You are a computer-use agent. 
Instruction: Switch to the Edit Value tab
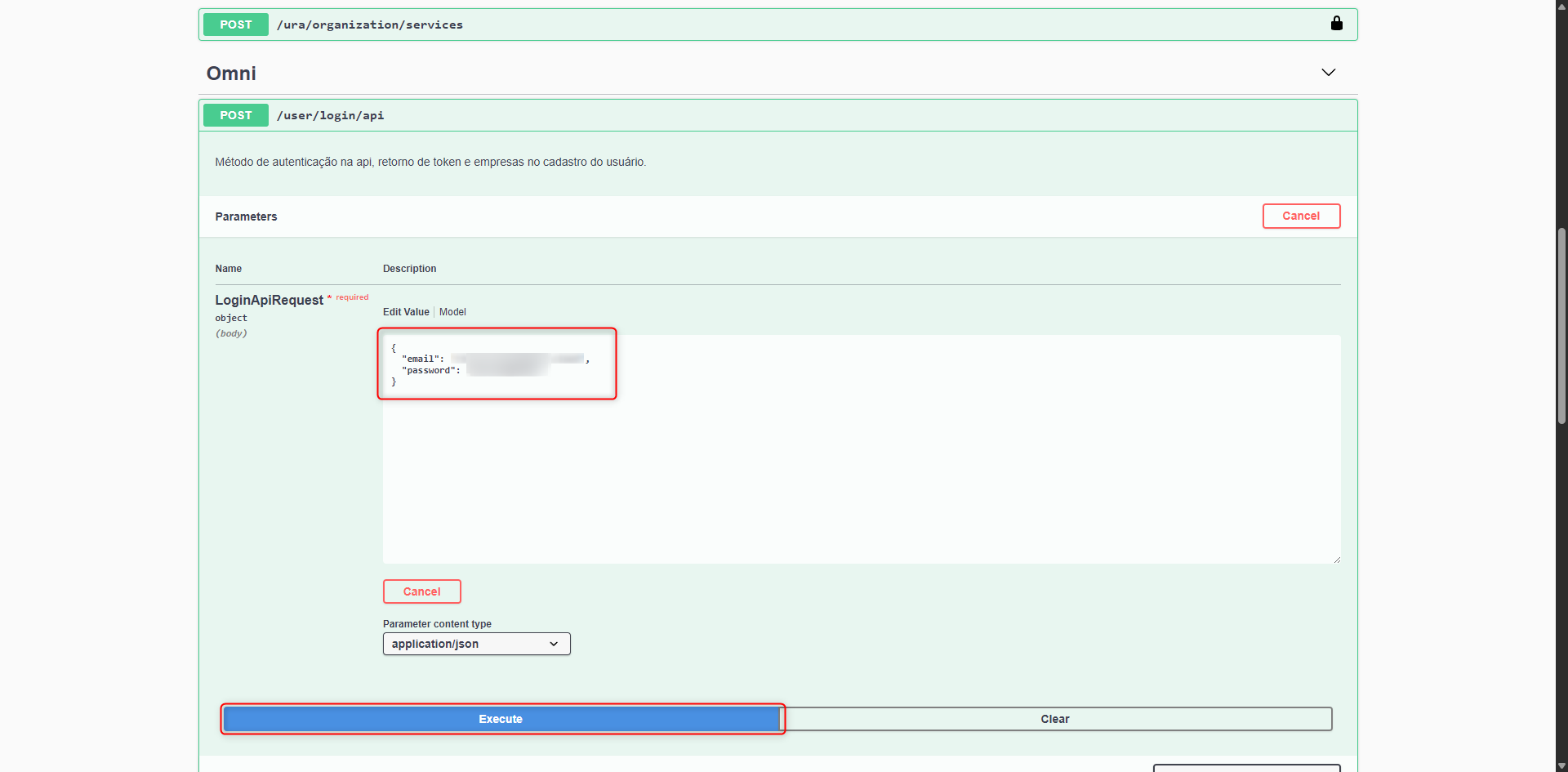[406, 312]
